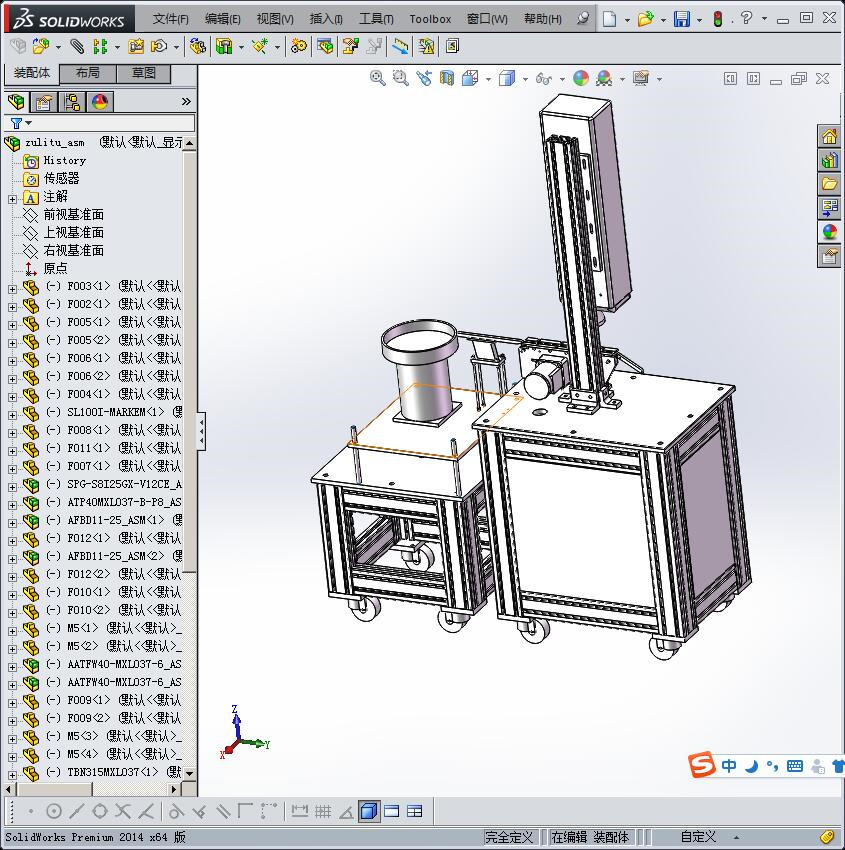Expand the F003<1> component node
Viewport: 845px width, 850px height.
point(12,289)
